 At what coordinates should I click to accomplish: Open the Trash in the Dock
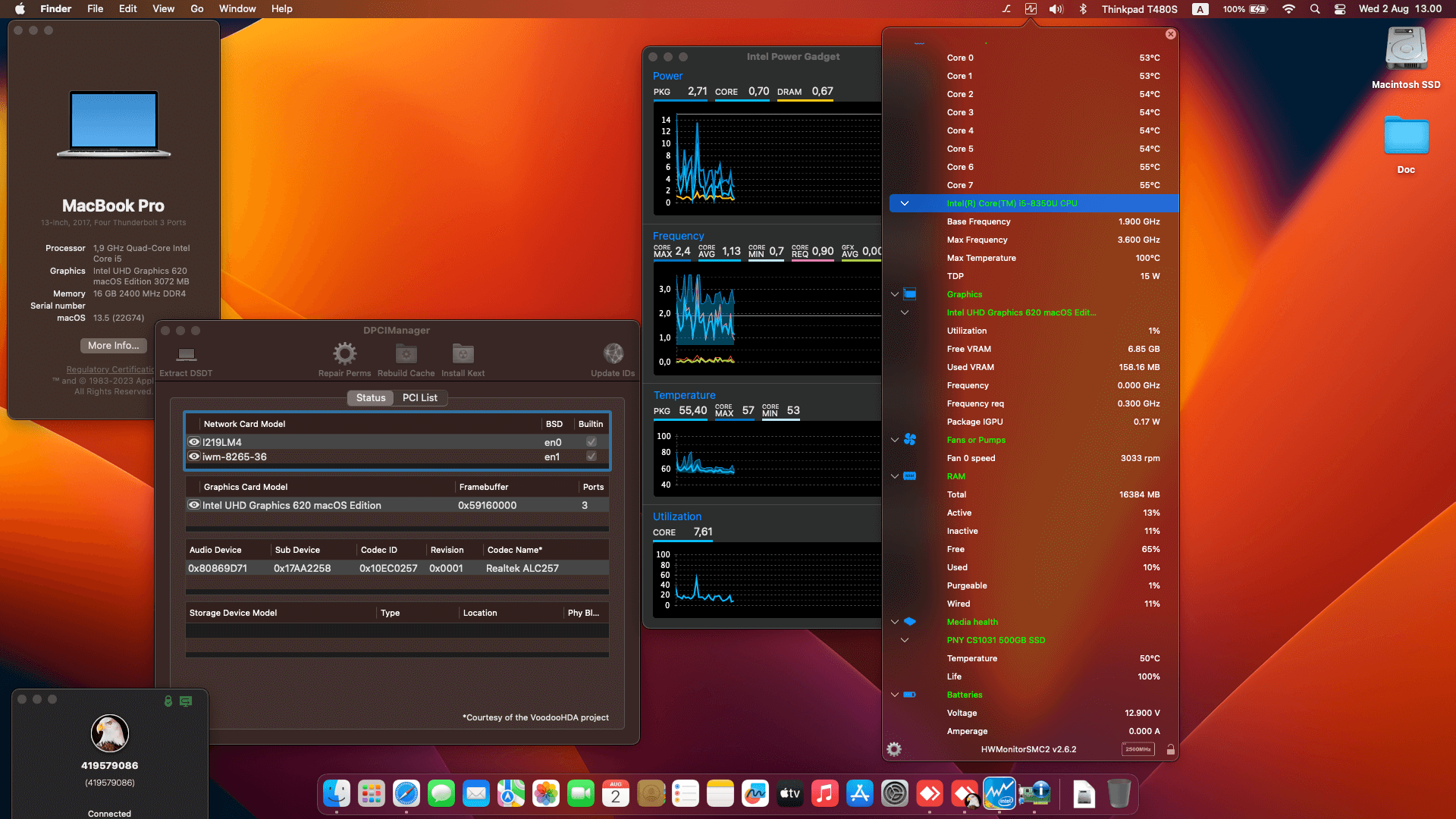[1119, 794]
